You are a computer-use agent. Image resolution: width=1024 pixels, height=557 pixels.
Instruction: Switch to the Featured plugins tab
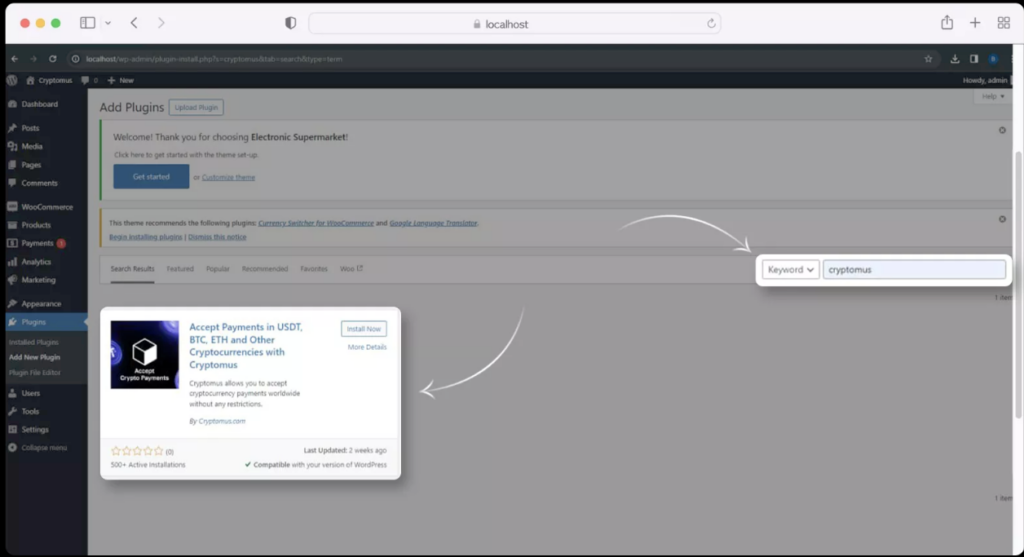coord(180,269)
